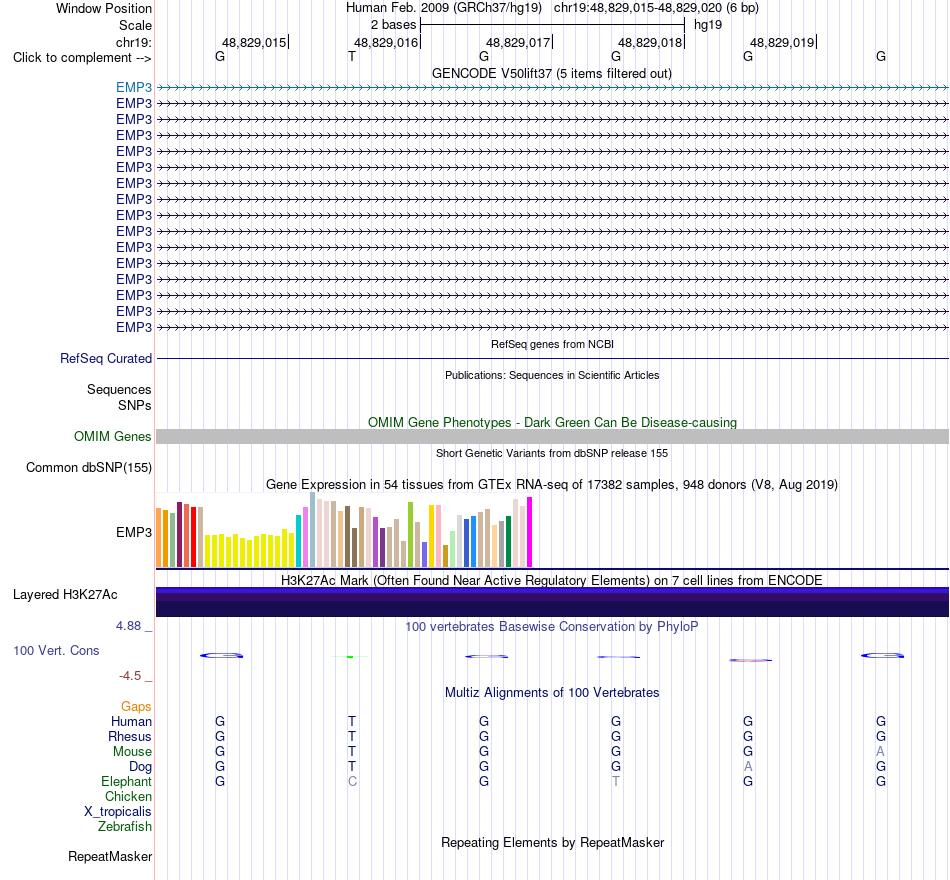Open the 'RefSeq genes from NCBI' track title
Screen dimensions: 950x880
point(552,344)
